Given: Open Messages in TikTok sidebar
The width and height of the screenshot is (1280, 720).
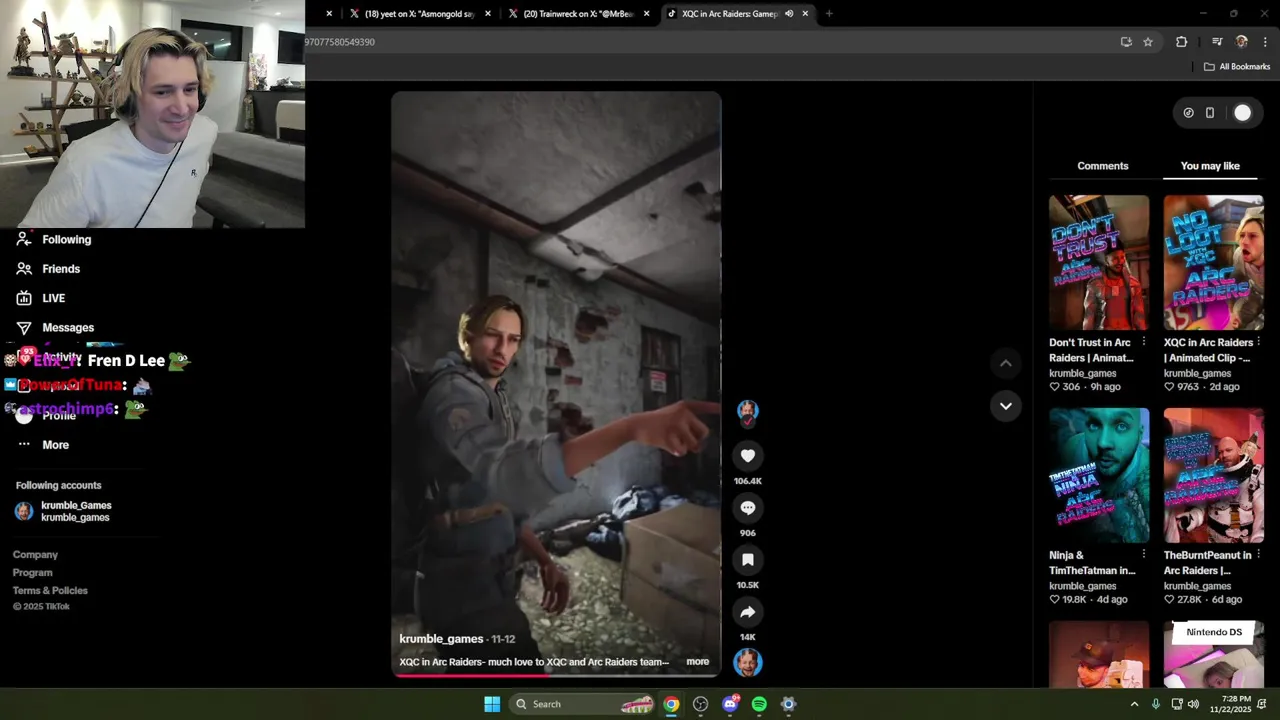Looking at the screenshot, I should [56, 328].
